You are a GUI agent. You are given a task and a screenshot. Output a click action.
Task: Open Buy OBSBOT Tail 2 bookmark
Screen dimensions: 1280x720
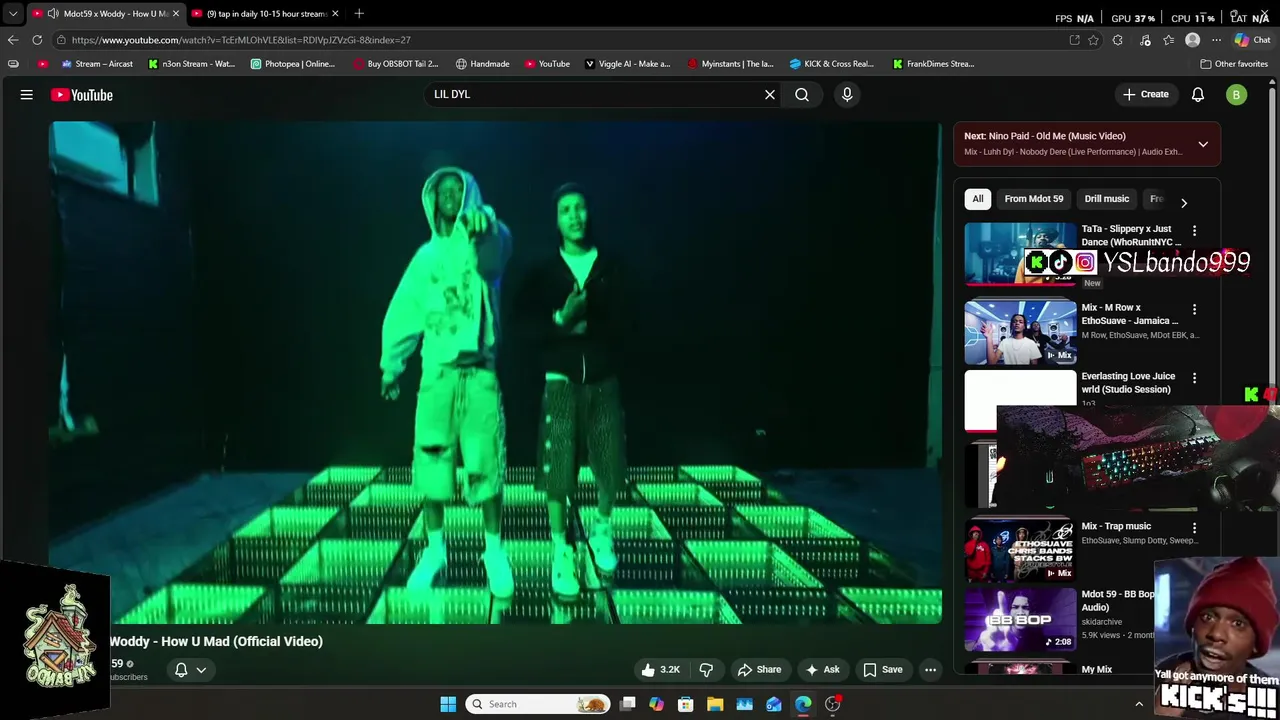[x=396, y=64]
